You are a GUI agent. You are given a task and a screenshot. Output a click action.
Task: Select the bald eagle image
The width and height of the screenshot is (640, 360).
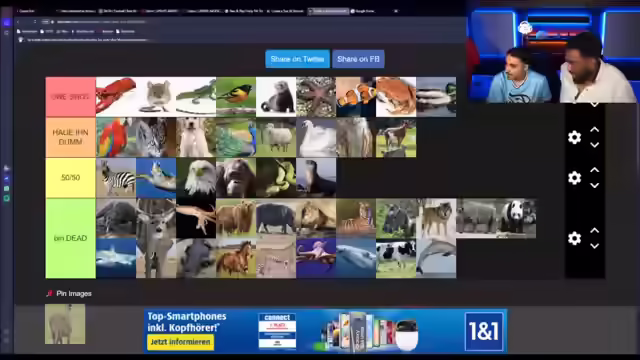pos(196,178)
